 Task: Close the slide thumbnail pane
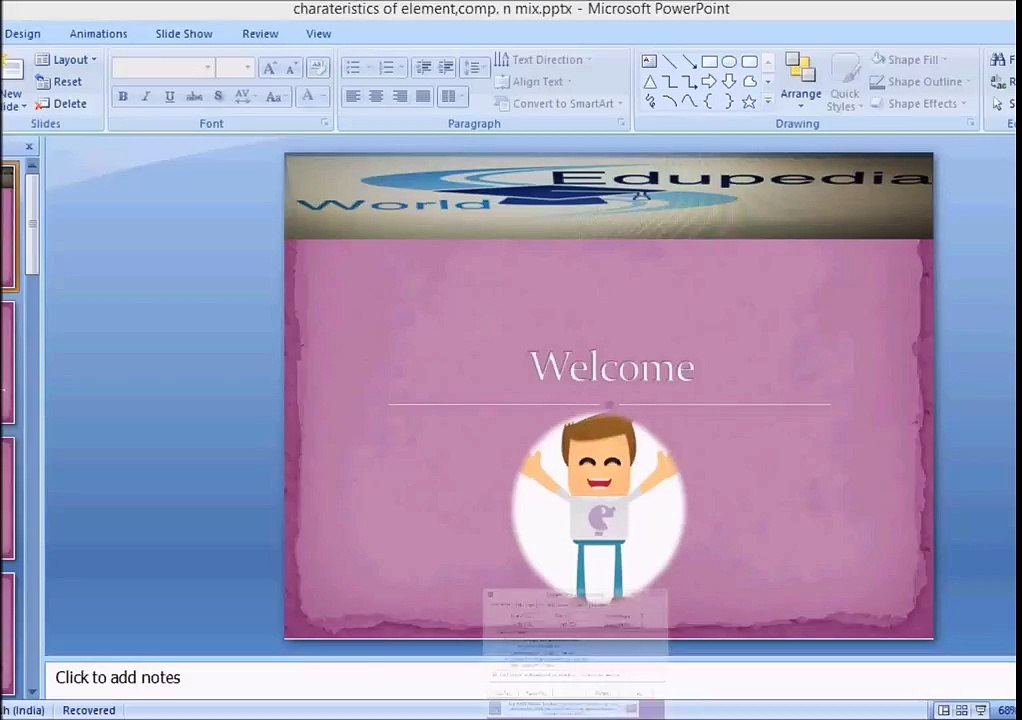[29, 147]
